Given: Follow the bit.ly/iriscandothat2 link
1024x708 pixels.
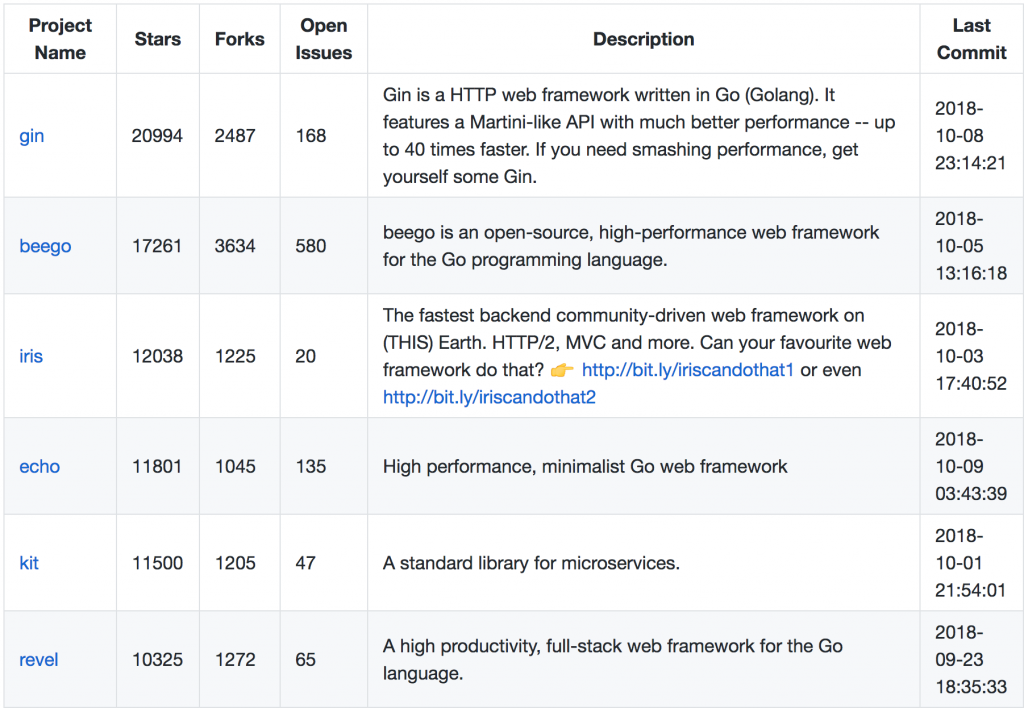Looking at the screenshot, I should [x=489, y=397].
